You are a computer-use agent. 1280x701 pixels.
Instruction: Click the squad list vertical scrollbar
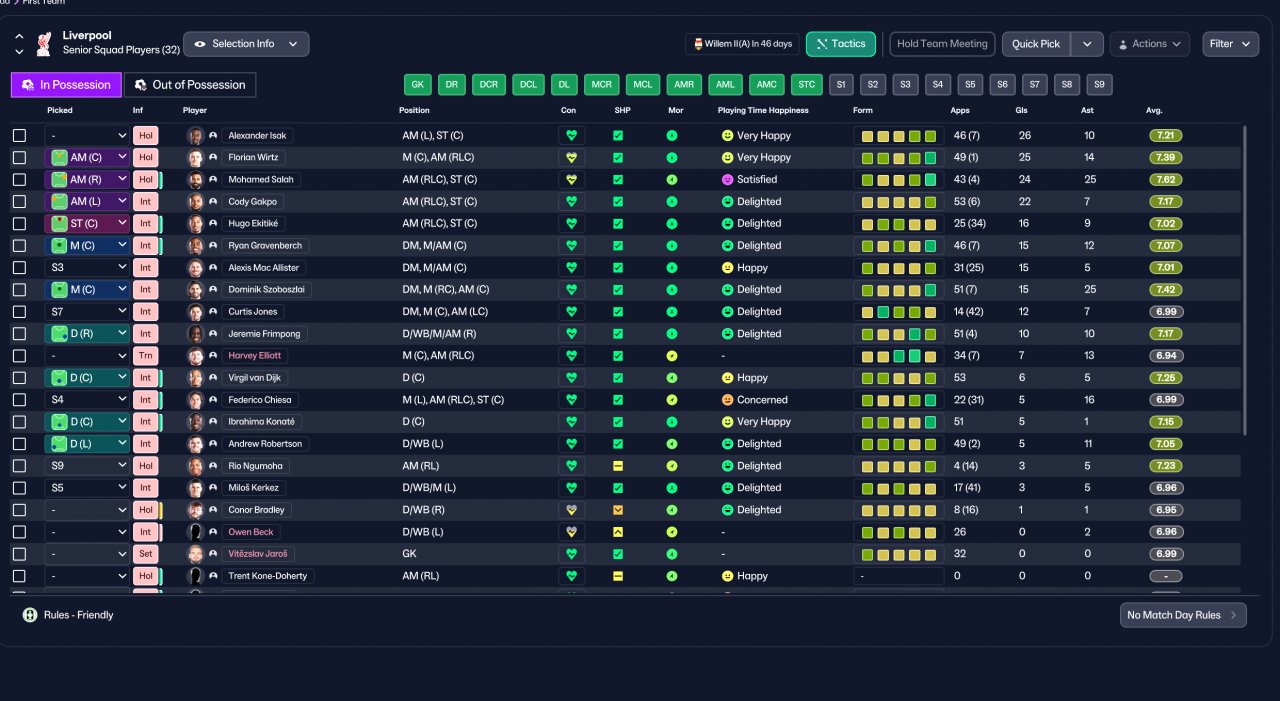click(x=1245, y=280)
